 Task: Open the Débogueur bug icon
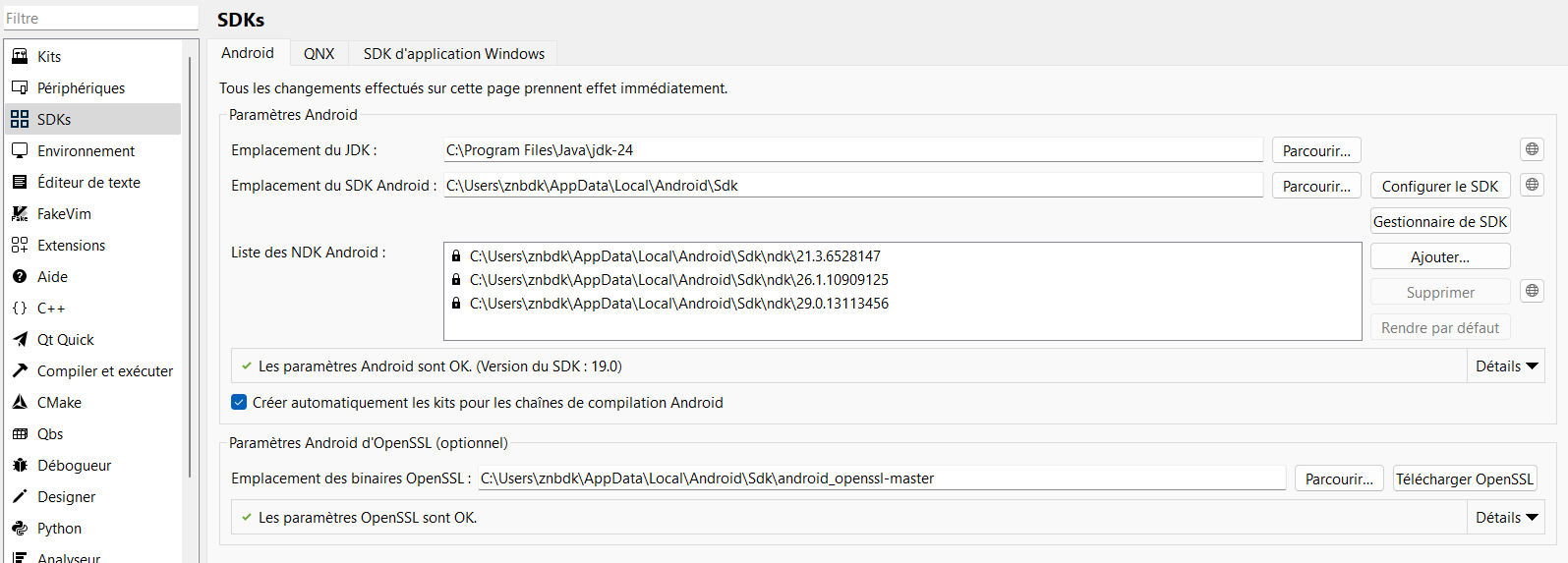20,465
